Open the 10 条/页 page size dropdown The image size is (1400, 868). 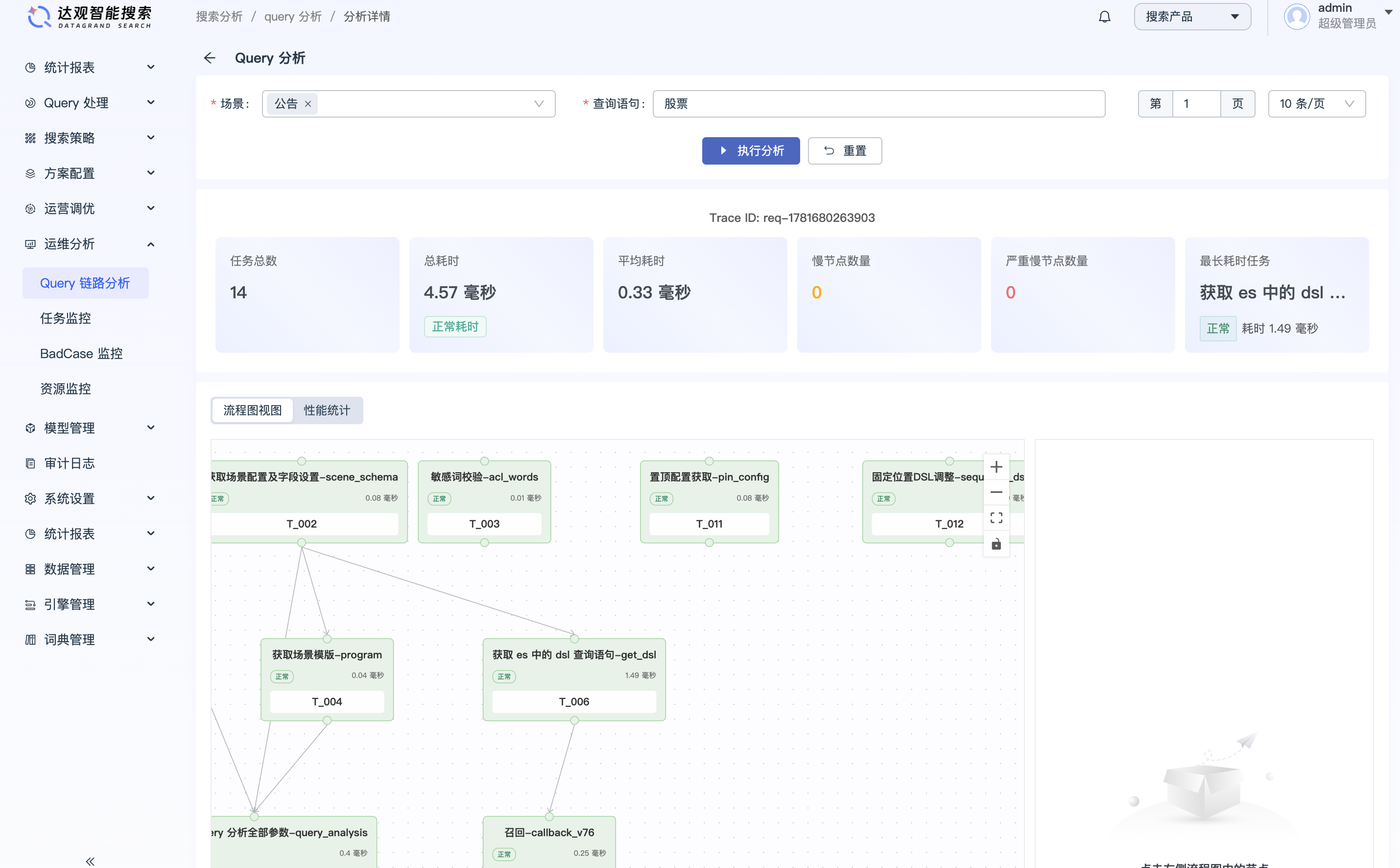click(1316, 104)
